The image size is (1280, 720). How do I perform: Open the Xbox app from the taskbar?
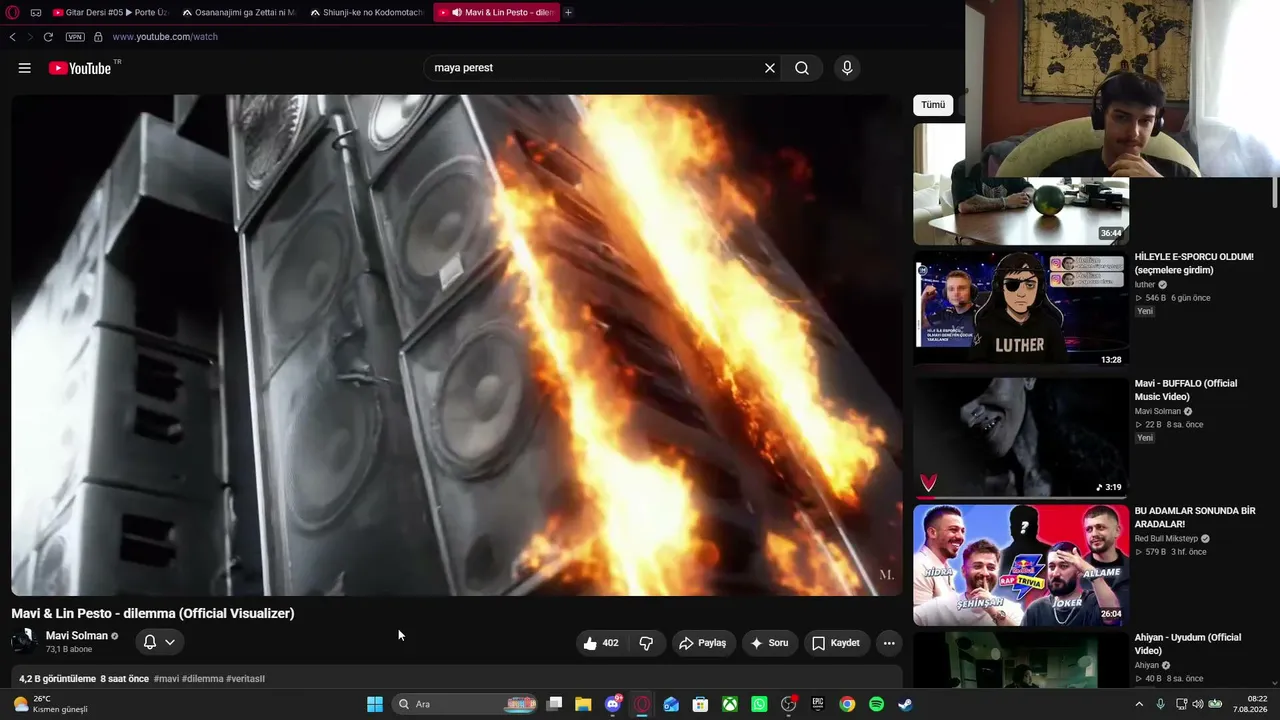730,704
